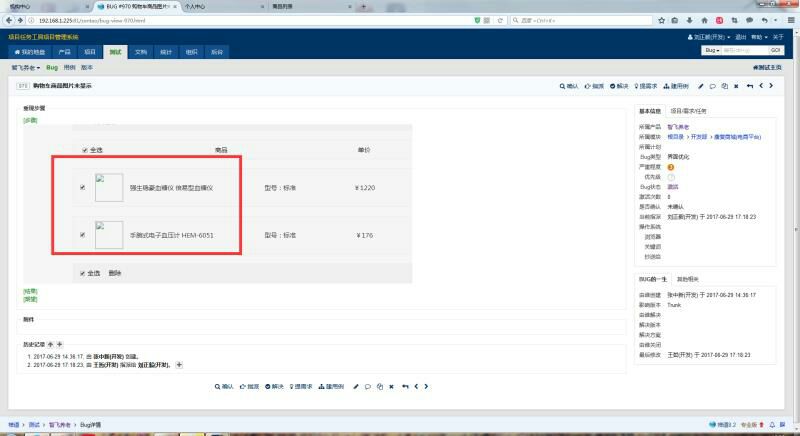800x436 pixels.
Task: Click the broken thumbnail of 强生稳豪血糖仪
Action: (x=108, y=187)
